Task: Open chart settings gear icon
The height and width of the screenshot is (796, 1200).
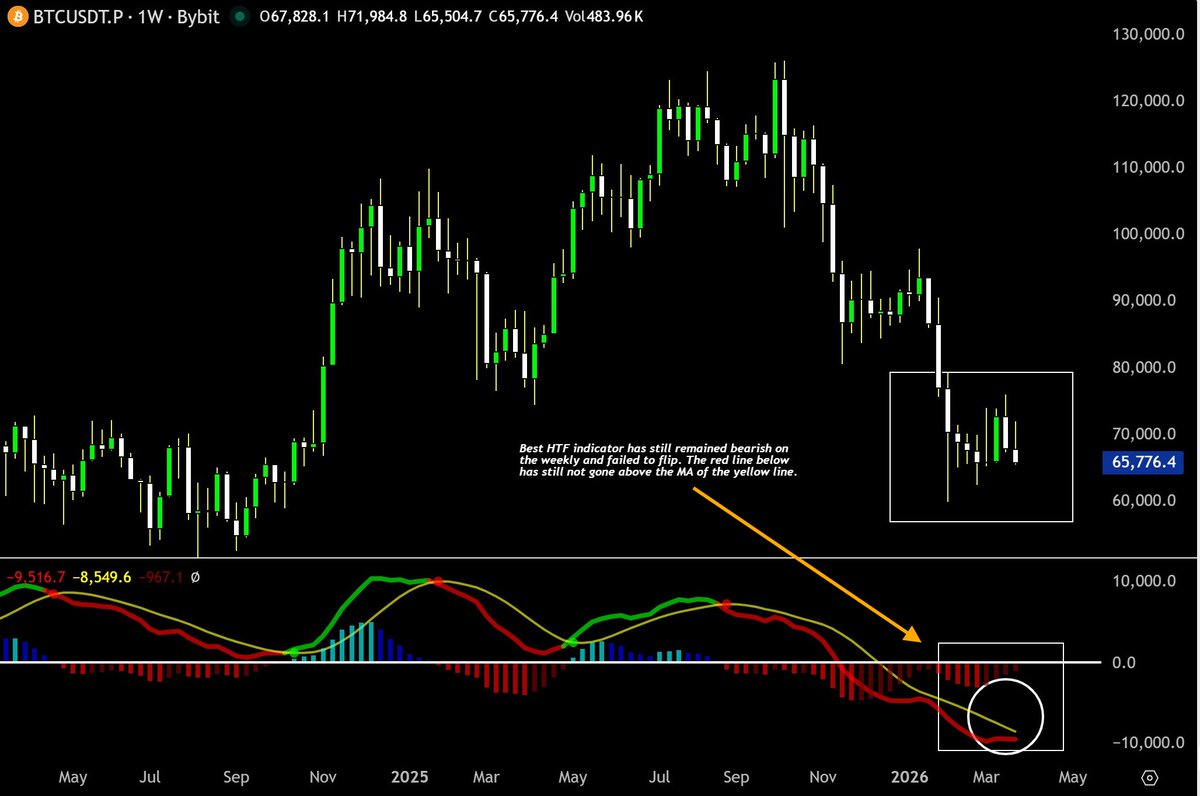Action: point(1149,777)
